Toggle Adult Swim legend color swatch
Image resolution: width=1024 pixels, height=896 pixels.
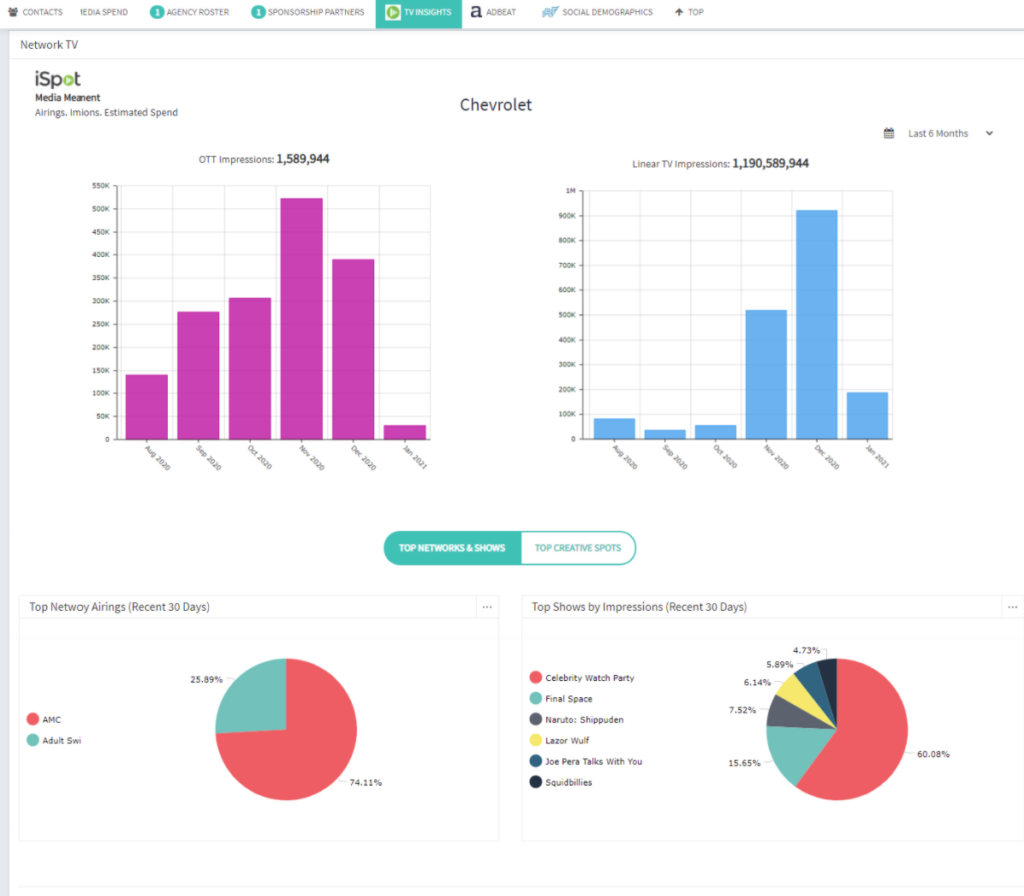[33, 740]
